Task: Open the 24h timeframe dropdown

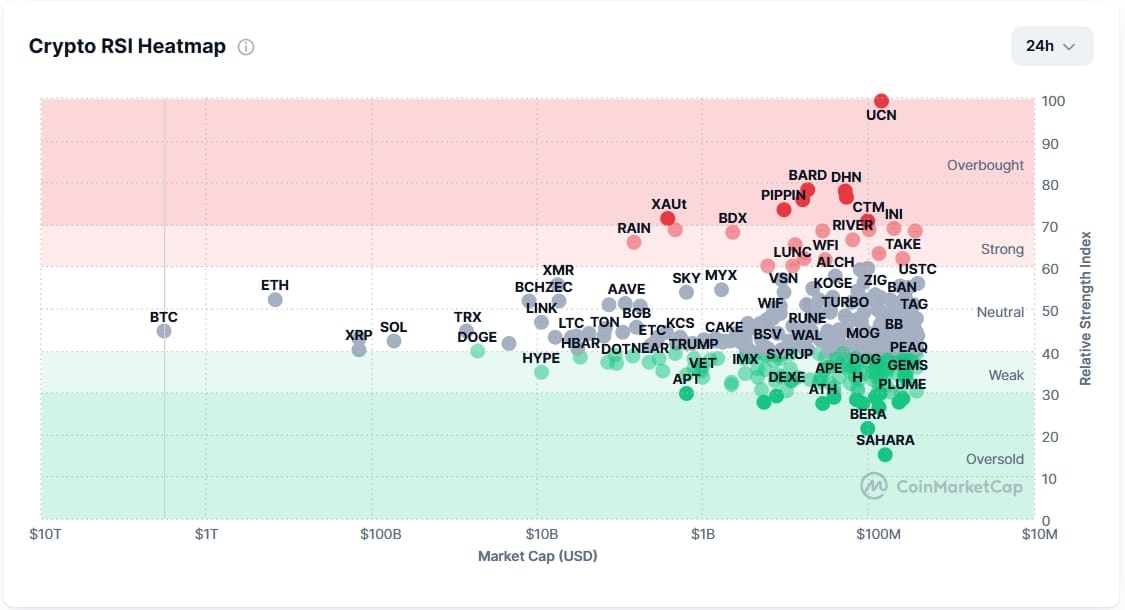Action: tap(1051, 46)
